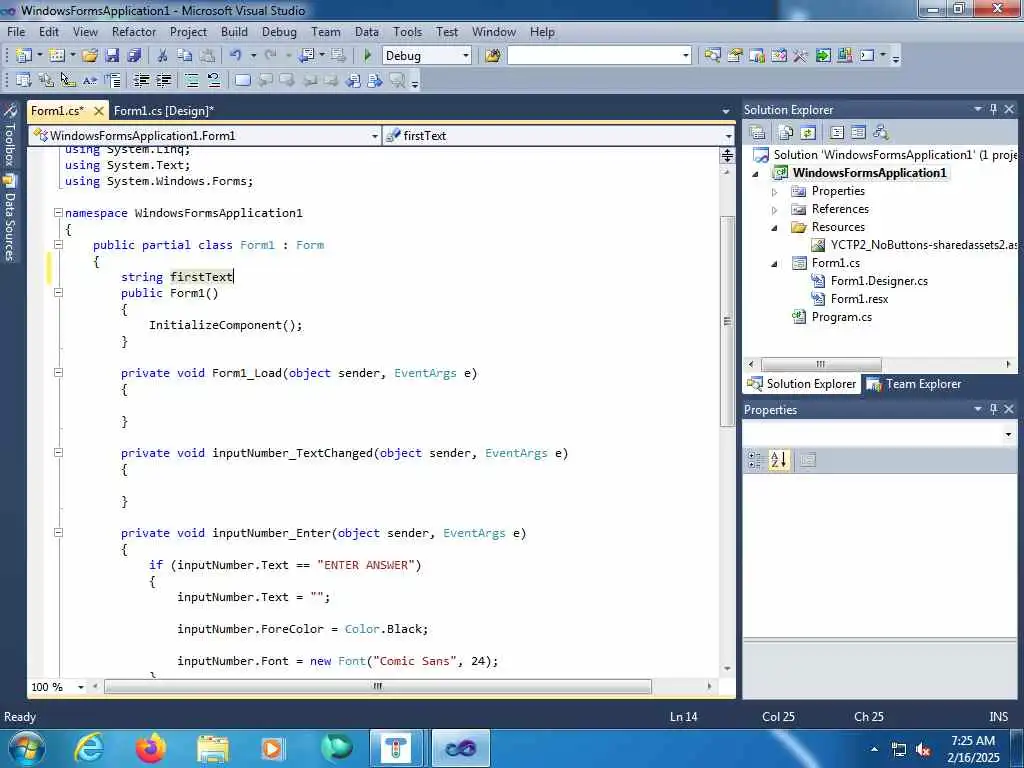Open the Command Window toolbar icon
This screenshot has width=1024, height=768.
867,56
